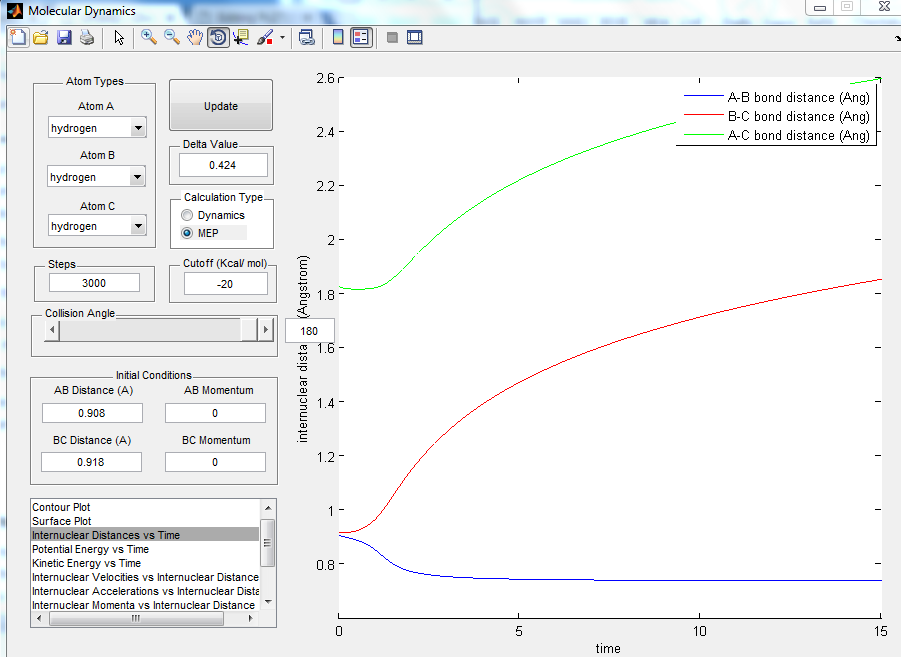Select the MEP radio button
The height and width of the screenshot is (657, 901).
pos(187,233)
